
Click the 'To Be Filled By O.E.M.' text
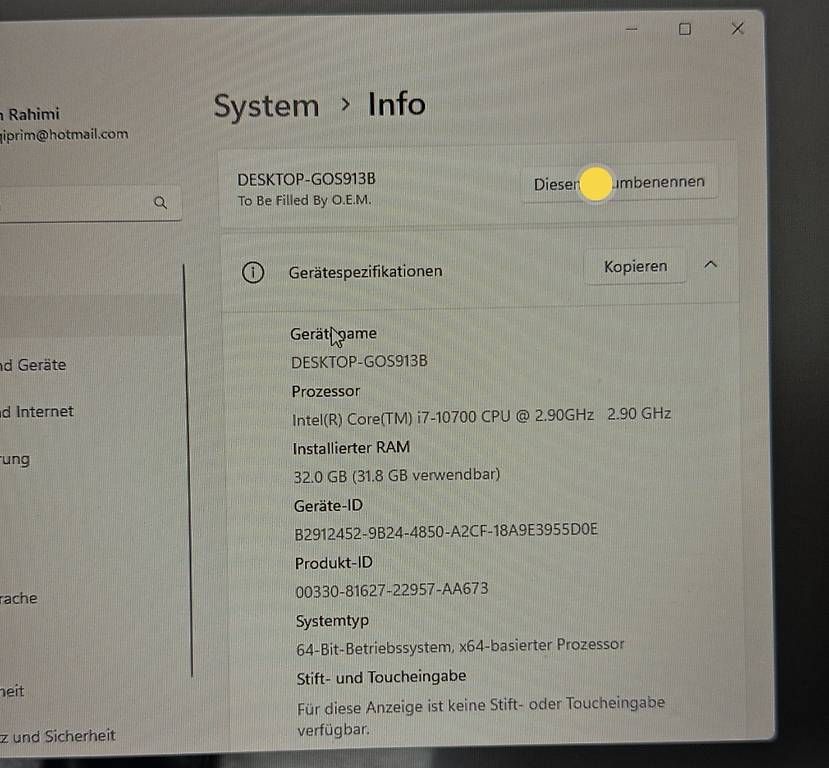pyautogui.click(x=304, y=200)
